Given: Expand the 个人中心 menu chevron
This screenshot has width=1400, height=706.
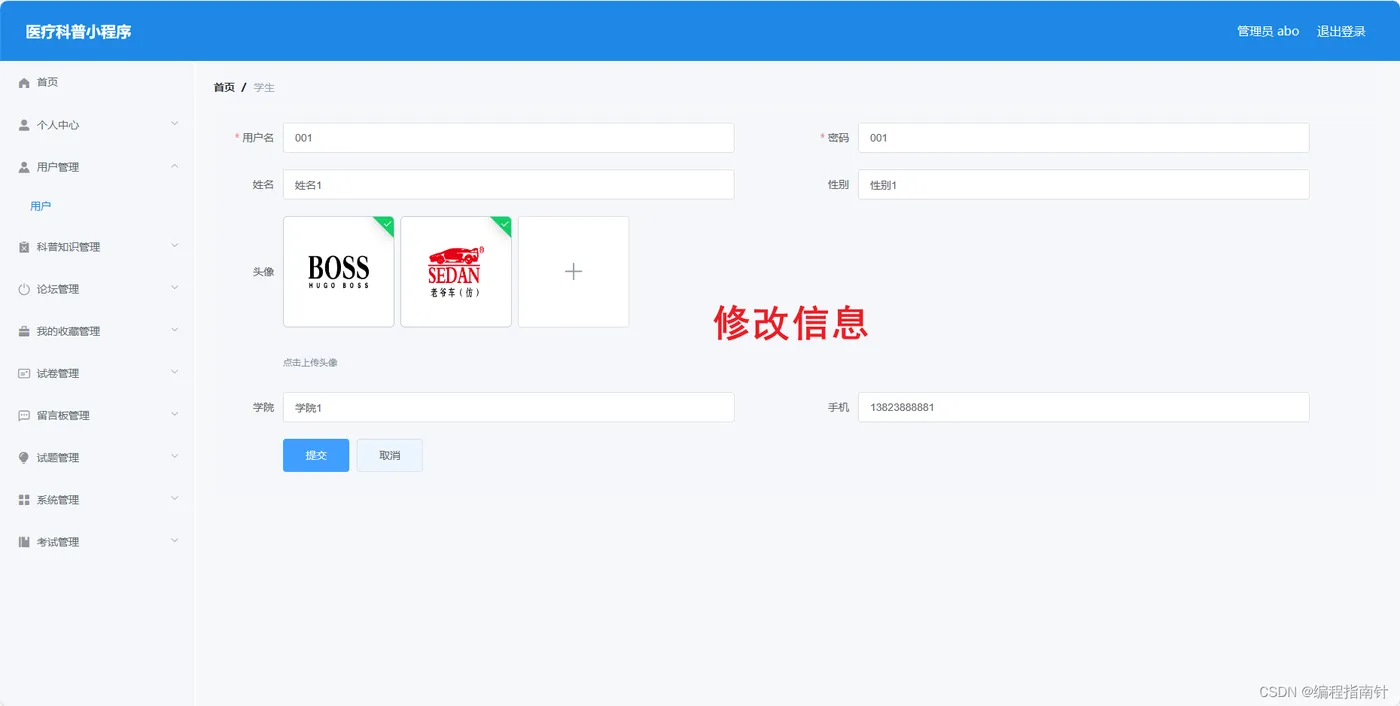Looking at the screenshot, I should pos(174,124).
